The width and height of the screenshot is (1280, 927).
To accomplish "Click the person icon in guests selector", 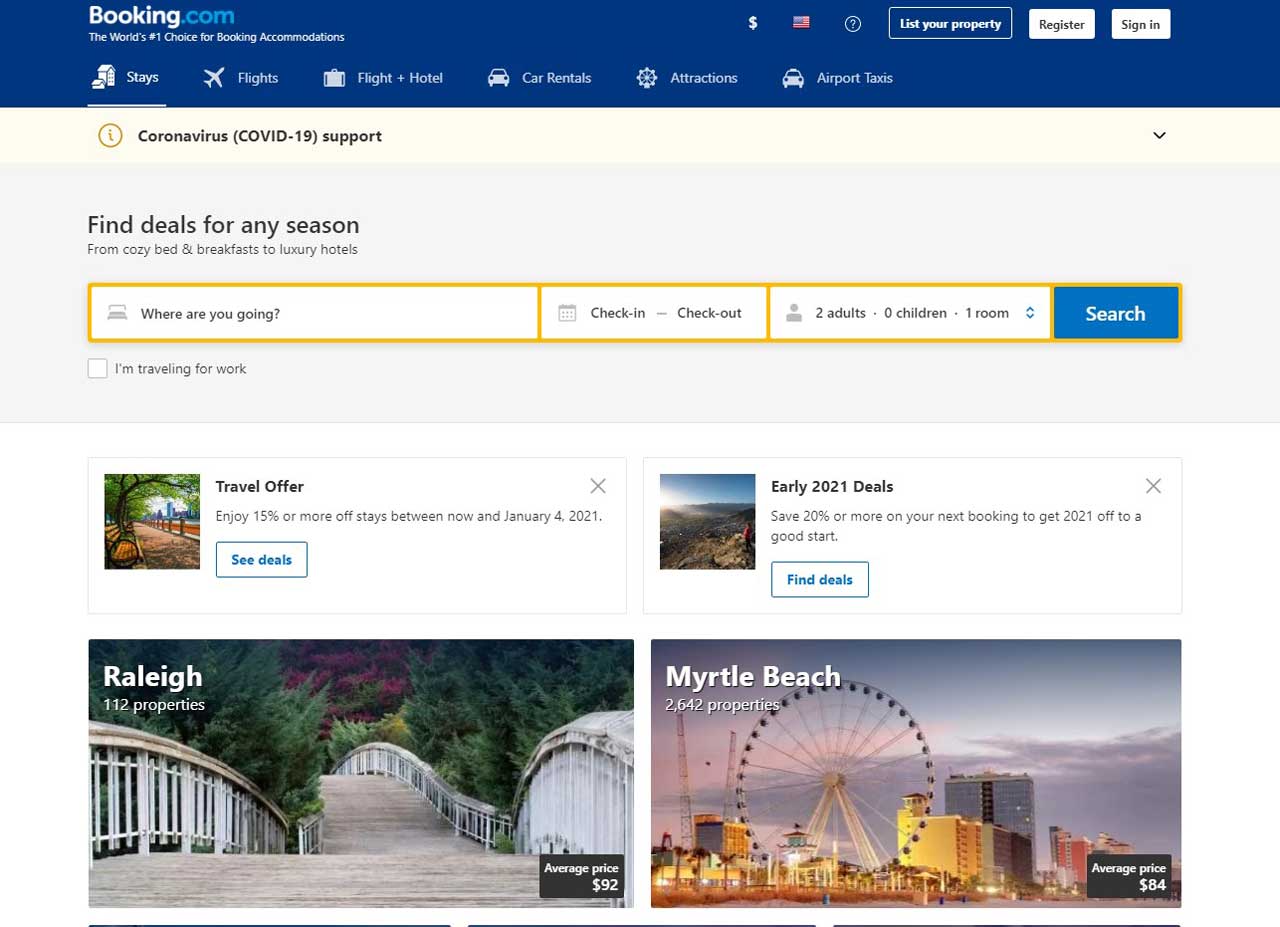I will click(794, 313).
